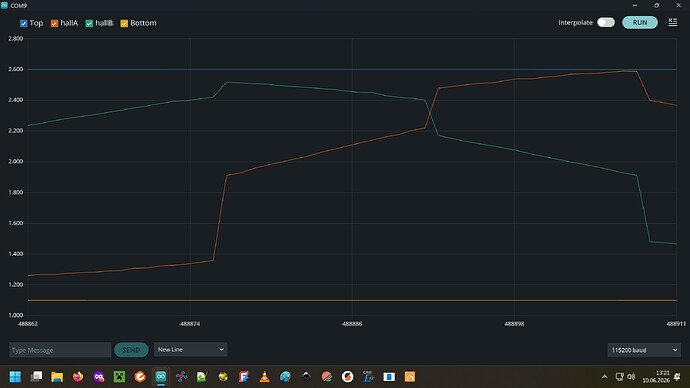This screenshot has height=388, width=690.
Task: Click the Type Message input field
Action: pos(60,350)
